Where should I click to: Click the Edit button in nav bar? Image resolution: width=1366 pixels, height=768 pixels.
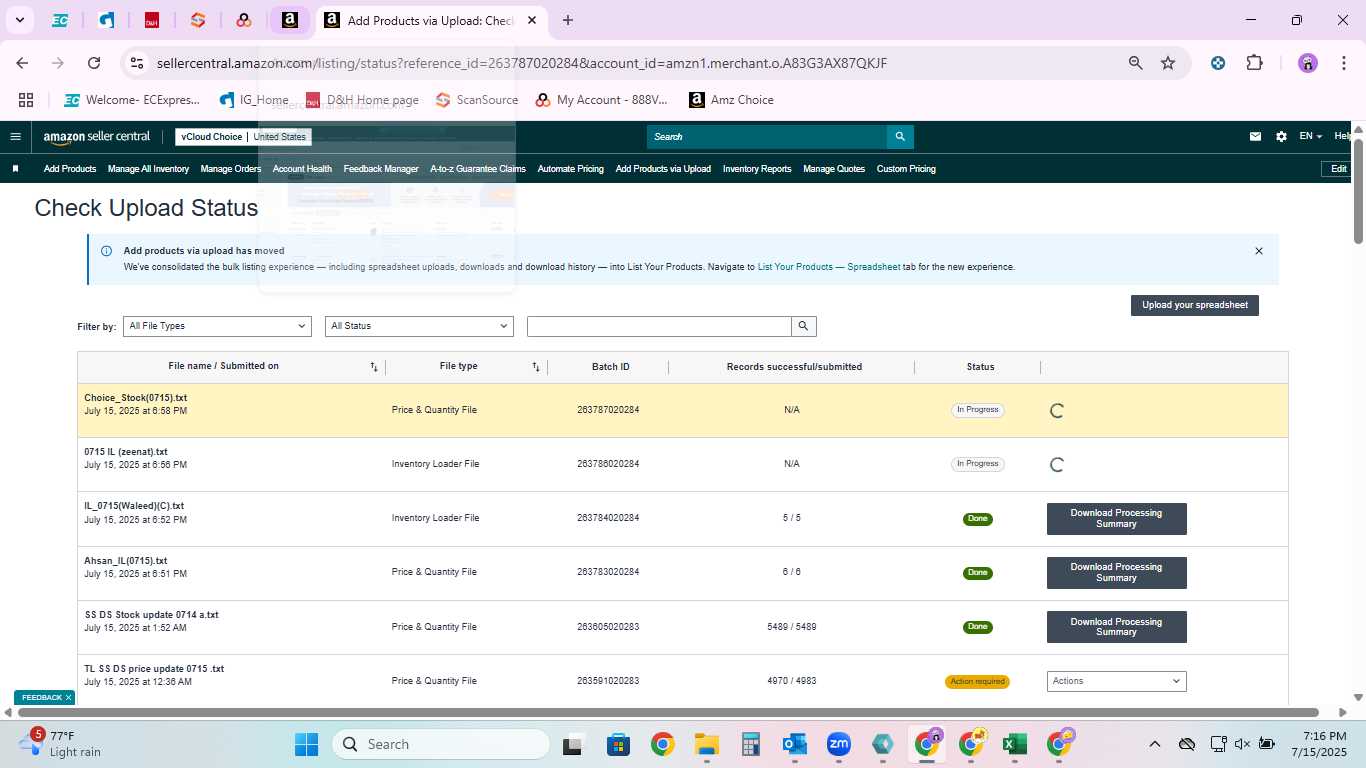(x=1339, y=169)
